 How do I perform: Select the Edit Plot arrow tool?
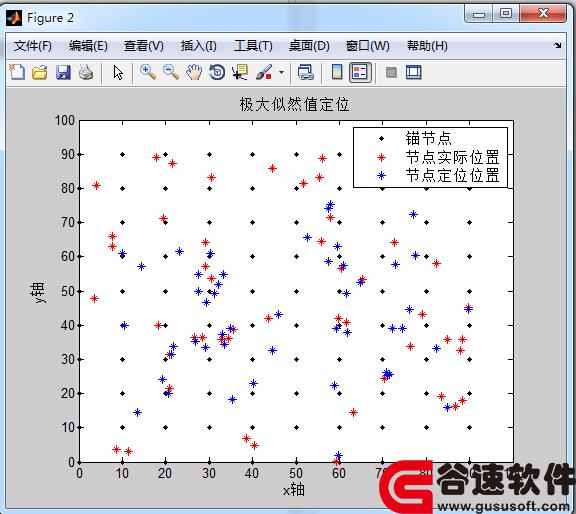click(x=118, y=72)
